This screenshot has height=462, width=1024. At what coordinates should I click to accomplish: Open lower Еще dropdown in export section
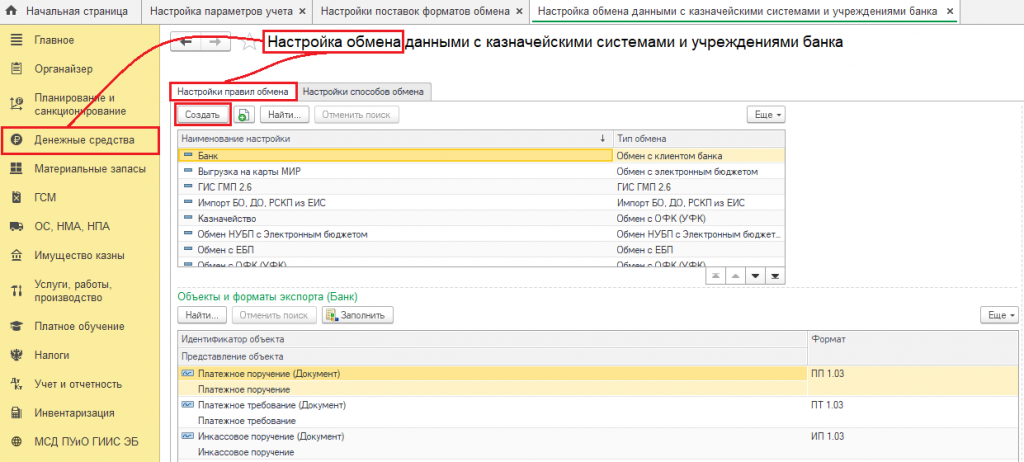[x=1000, y=315]
